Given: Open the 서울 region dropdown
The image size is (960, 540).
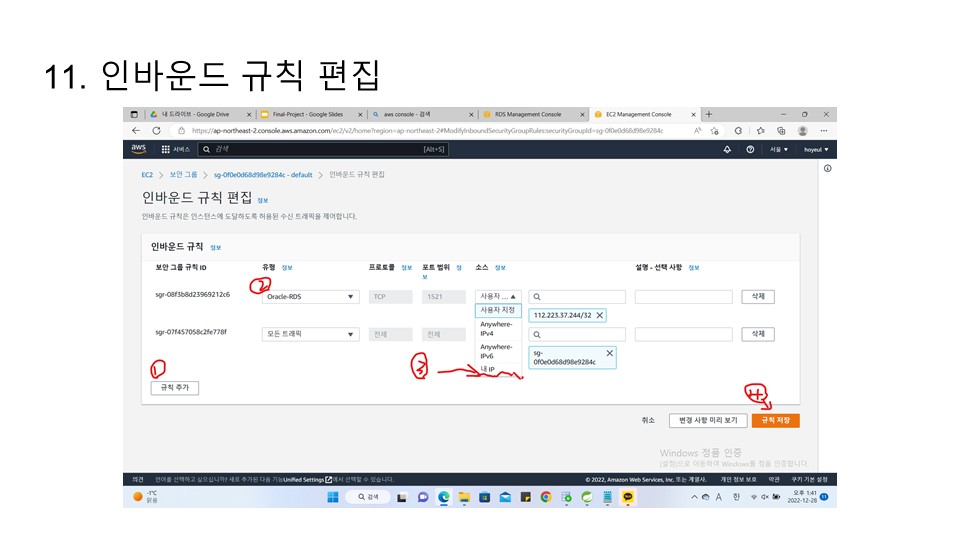Looking at the screenshot, I should (779, 149).
